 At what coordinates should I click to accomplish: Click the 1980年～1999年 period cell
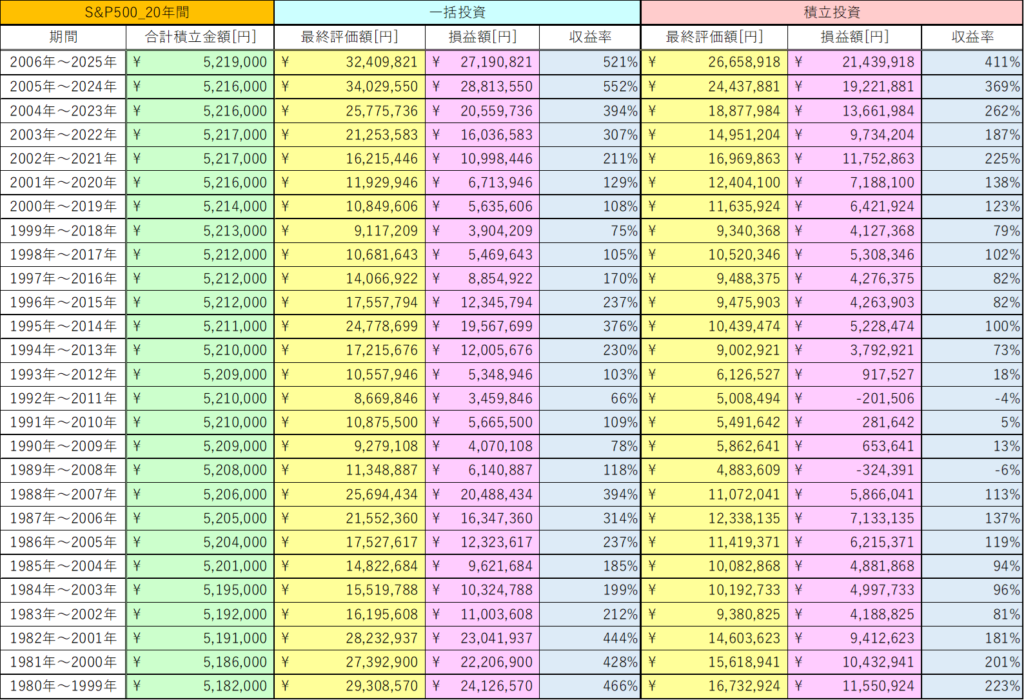(x=63, y=686)
